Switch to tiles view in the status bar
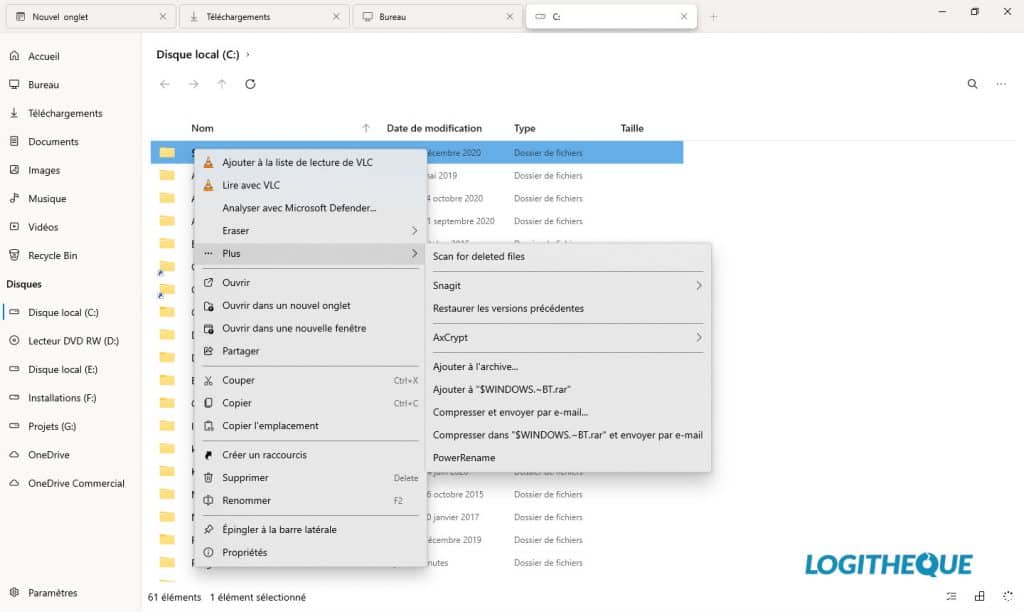This screenshot has width=1024, height=612. click(x=981, y=595)
